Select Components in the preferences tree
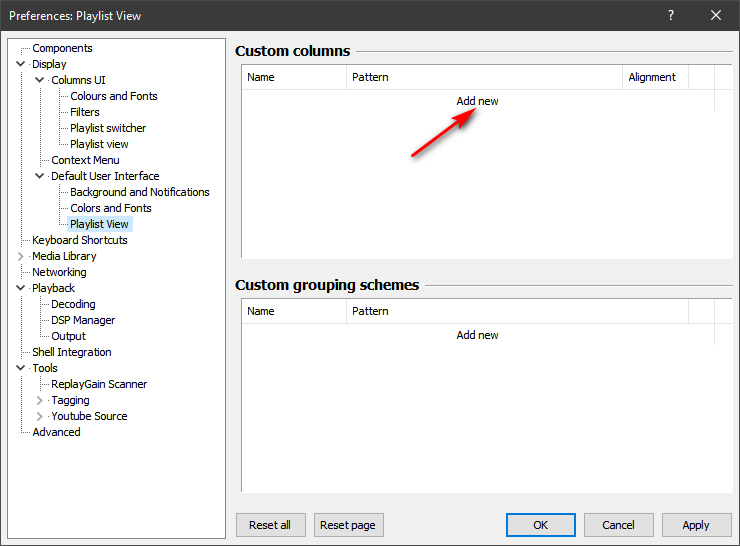This screenshot has width=740, height=546. tap(62, 48)
